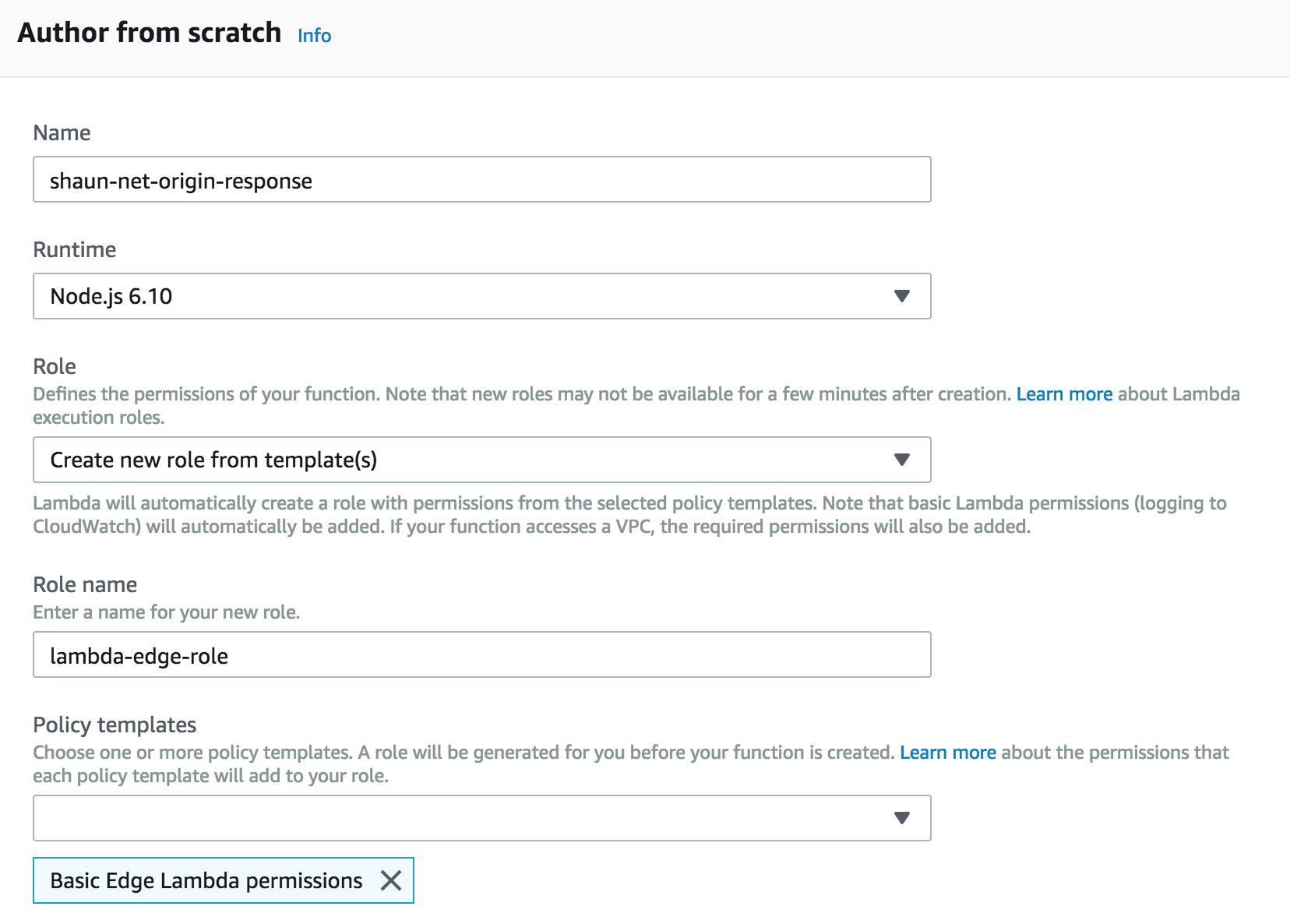Viewport: 1290px width, 924px height.
Task: Click the 'Enter a name for your new role' hint
Action: click(x=166, y=612)
